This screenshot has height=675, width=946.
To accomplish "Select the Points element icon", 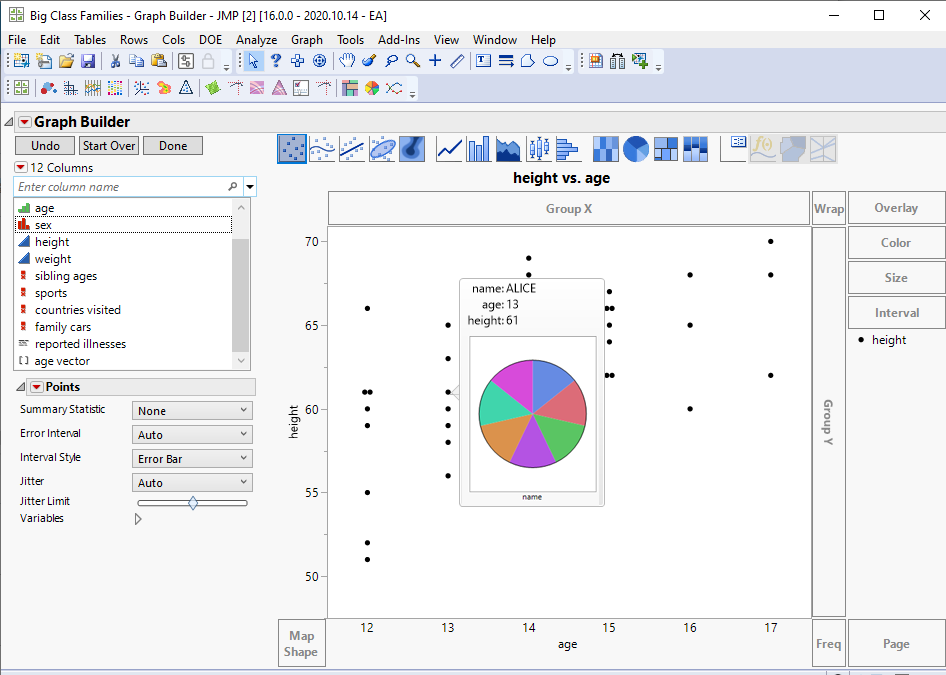I will click(292, 149).
